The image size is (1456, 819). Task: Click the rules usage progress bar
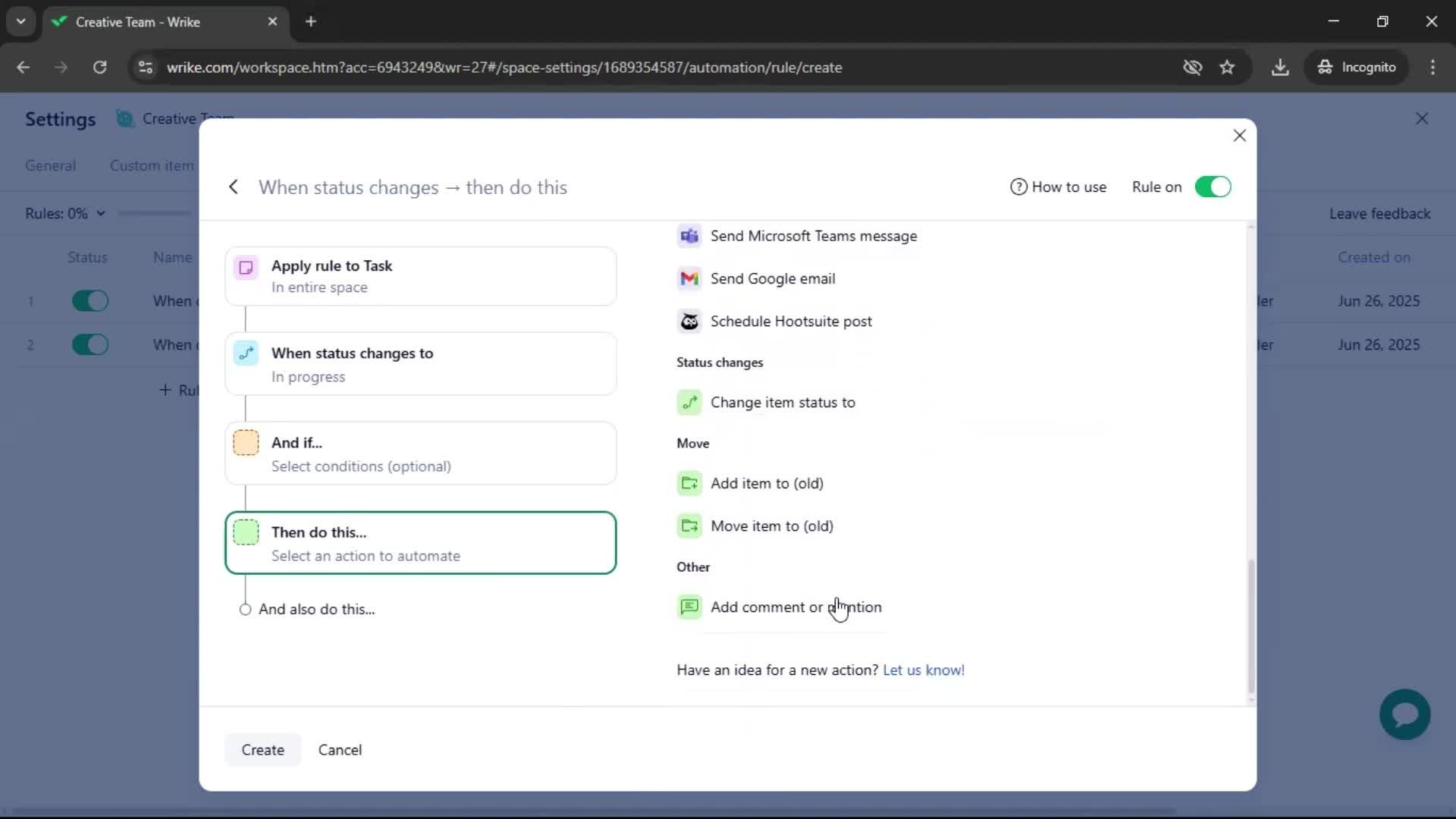[x=155, y=214]
